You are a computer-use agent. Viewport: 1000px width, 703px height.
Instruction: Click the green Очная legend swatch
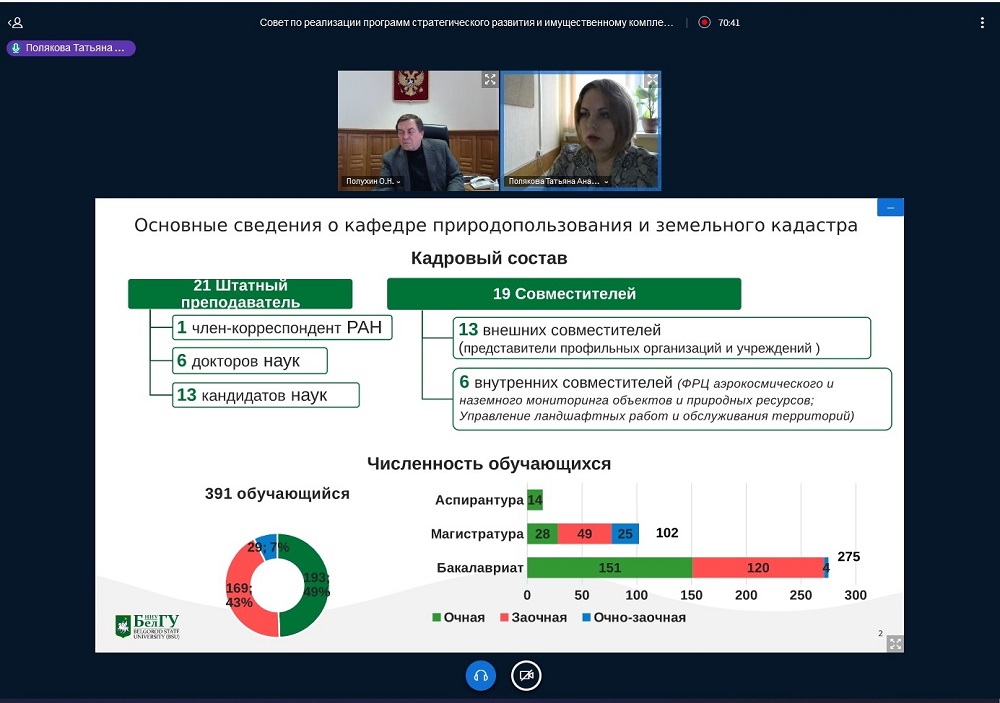[x=436, y=618]
